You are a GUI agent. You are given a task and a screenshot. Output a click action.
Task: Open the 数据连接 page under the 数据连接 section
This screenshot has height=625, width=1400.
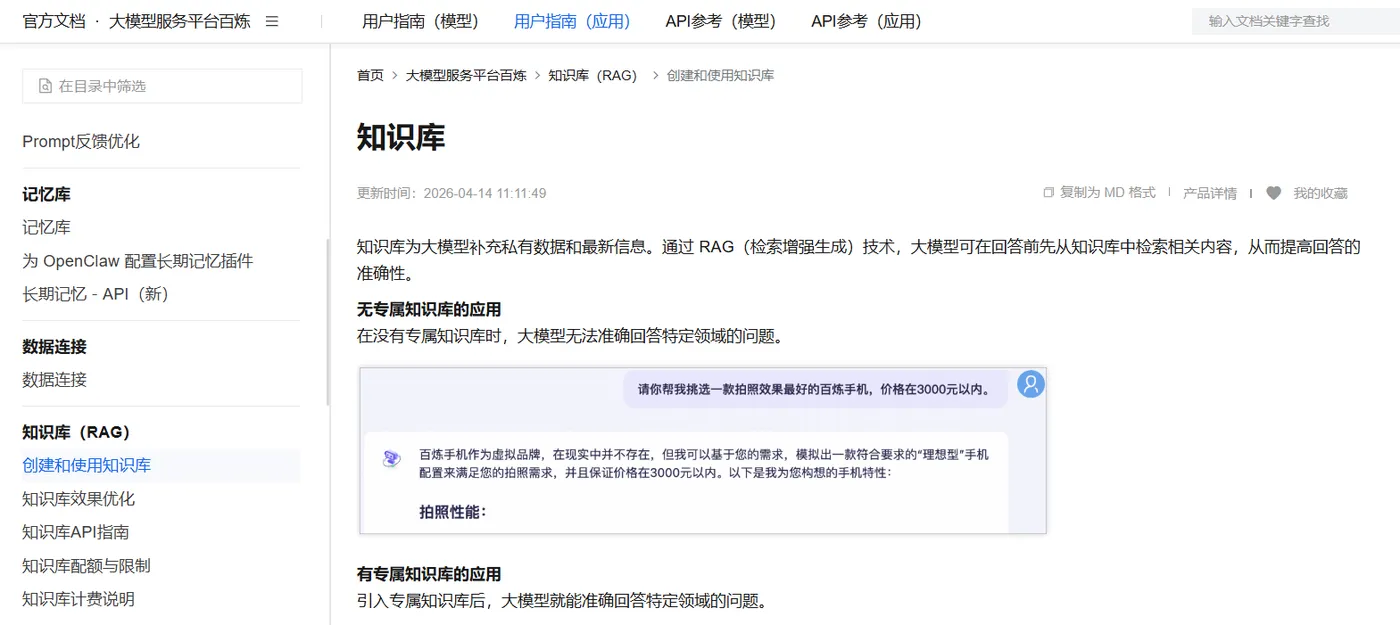pos(54,380)
